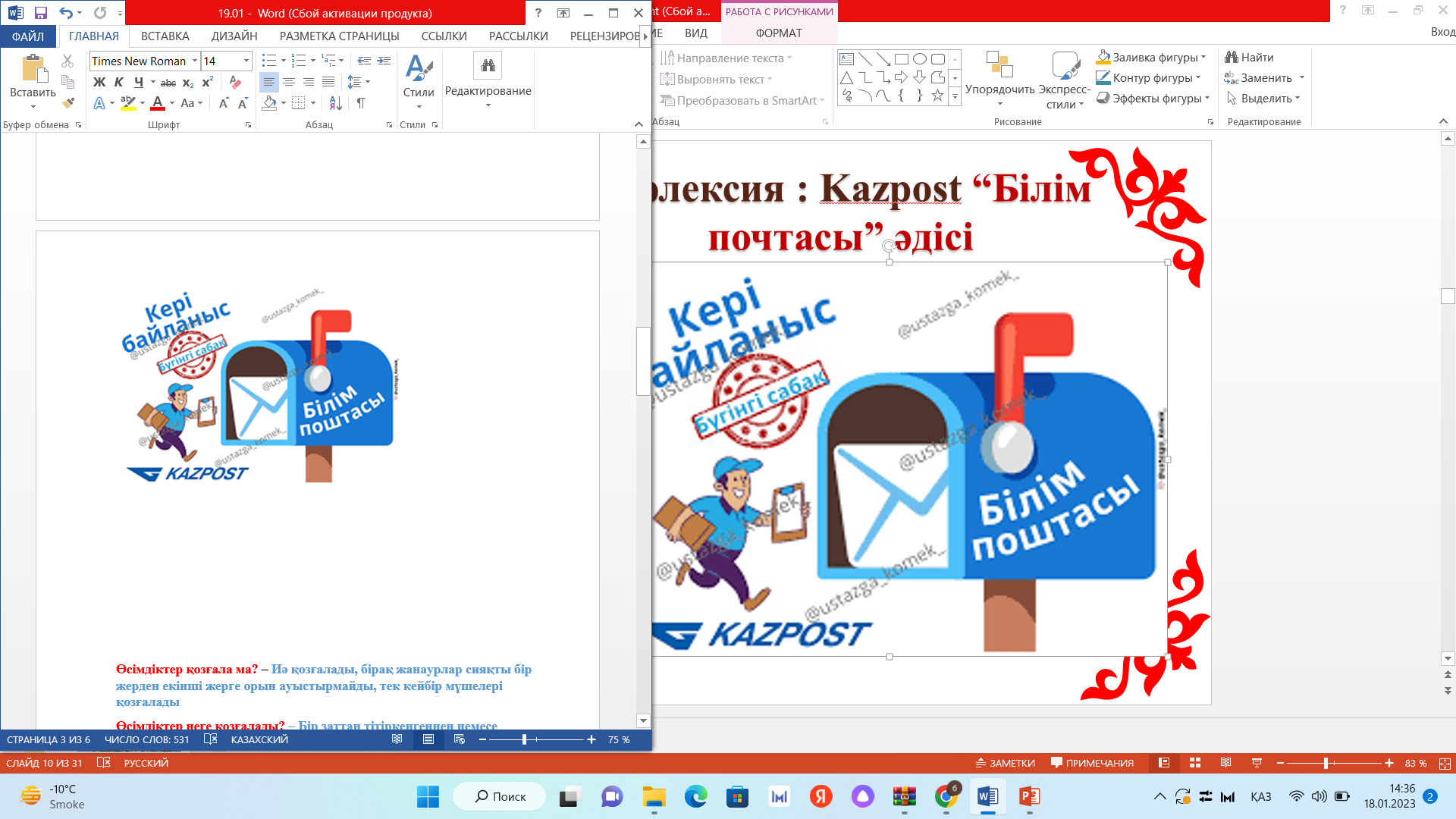Open the Times New Roman font dropdown
Viewport: 1456px width, 819px height.
(195, 61)
